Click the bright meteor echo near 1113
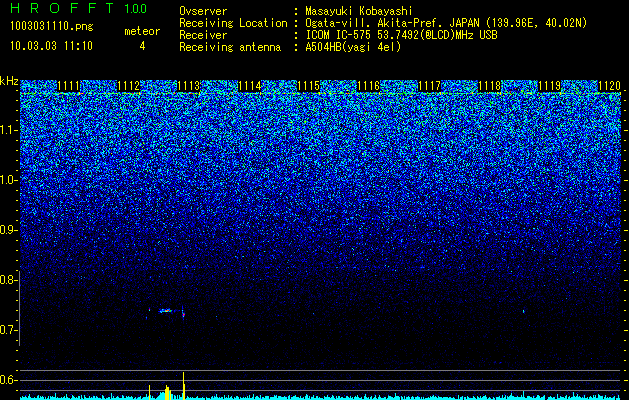This screenshot has width=629, height=400. (166, 311)
